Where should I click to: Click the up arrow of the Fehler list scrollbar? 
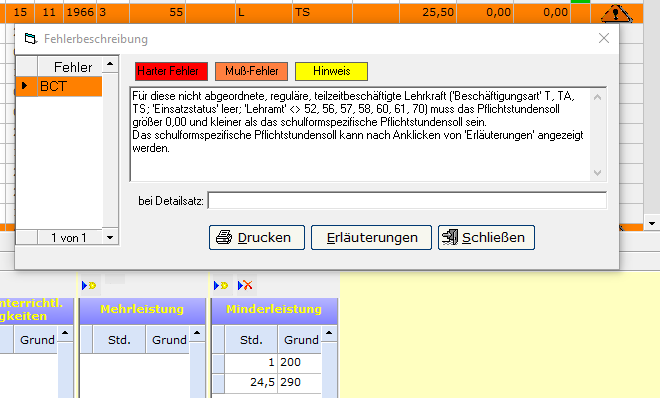coord(110,64)
